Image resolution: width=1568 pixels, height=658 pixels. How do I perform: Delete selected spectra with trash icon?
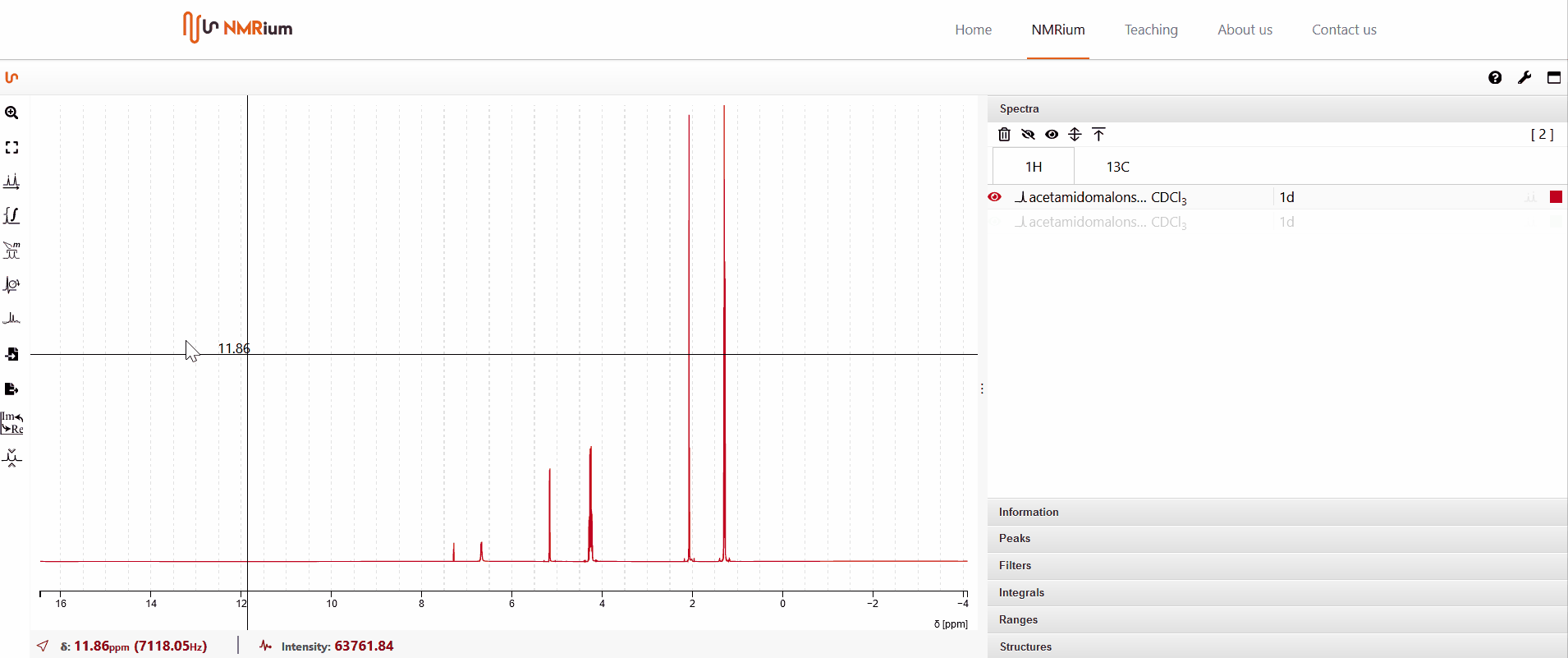[x=1004, y=135]
